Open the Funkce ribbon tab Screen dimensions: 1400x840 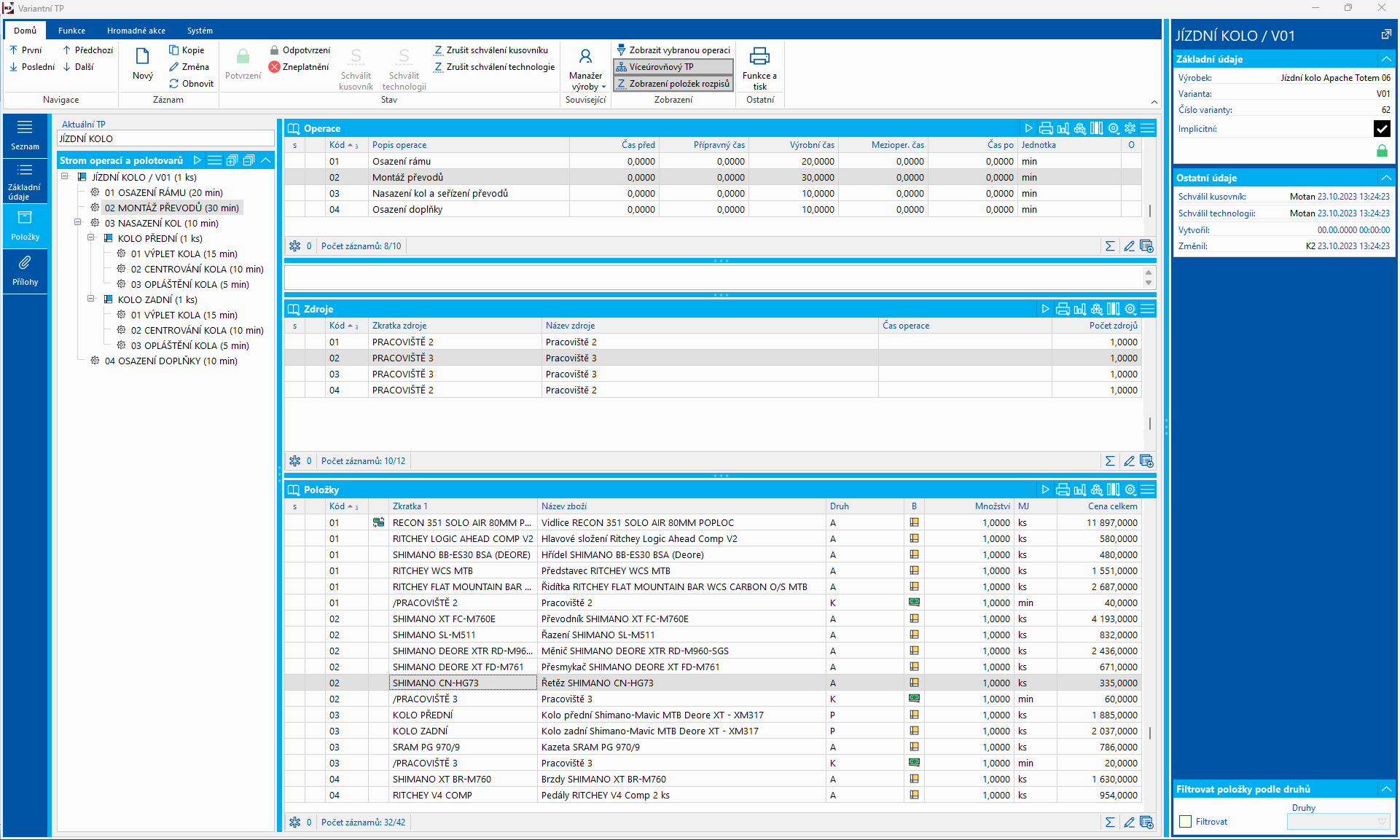click(x=72, y=31)
